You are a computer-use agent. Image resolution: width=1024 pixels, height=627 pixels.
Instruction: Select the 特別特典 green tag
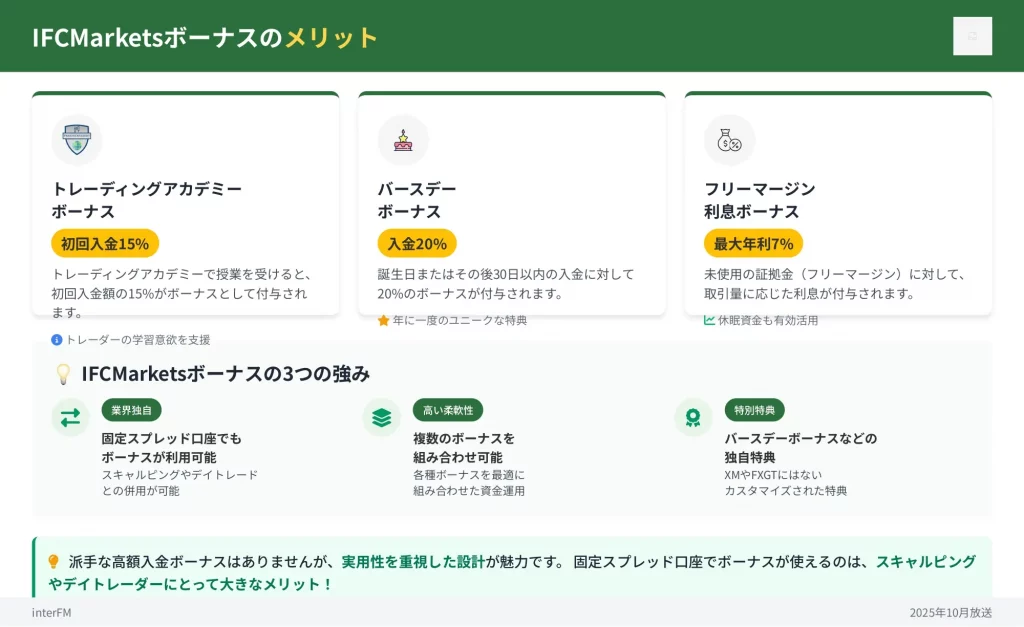pos(754,410)
